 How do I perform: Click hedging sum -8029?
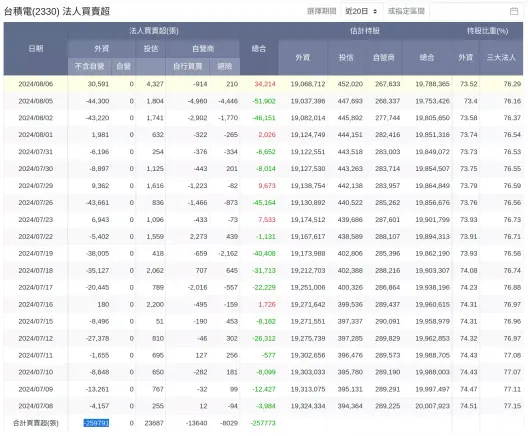229,423
